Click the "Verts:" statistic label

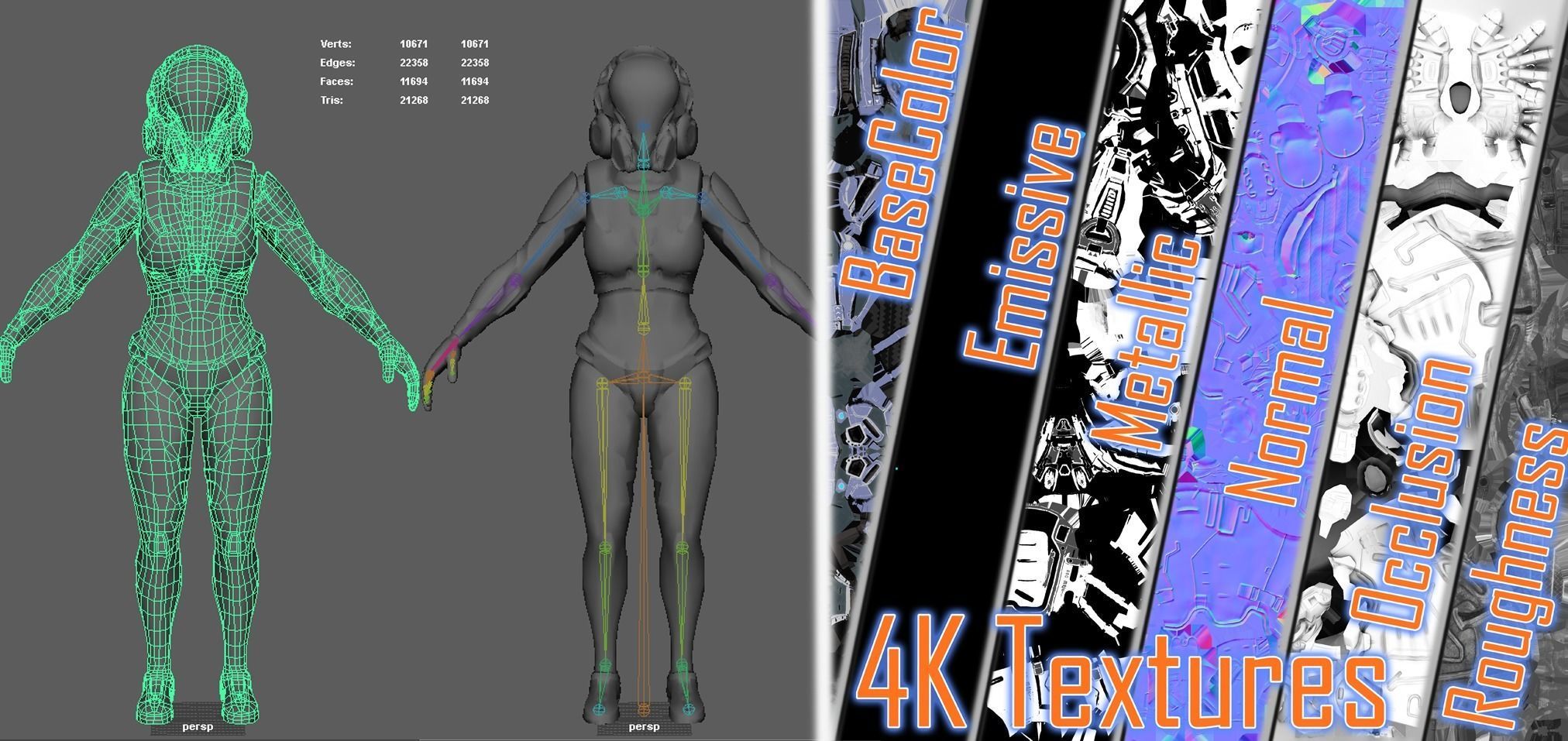[x=335, y=44]
